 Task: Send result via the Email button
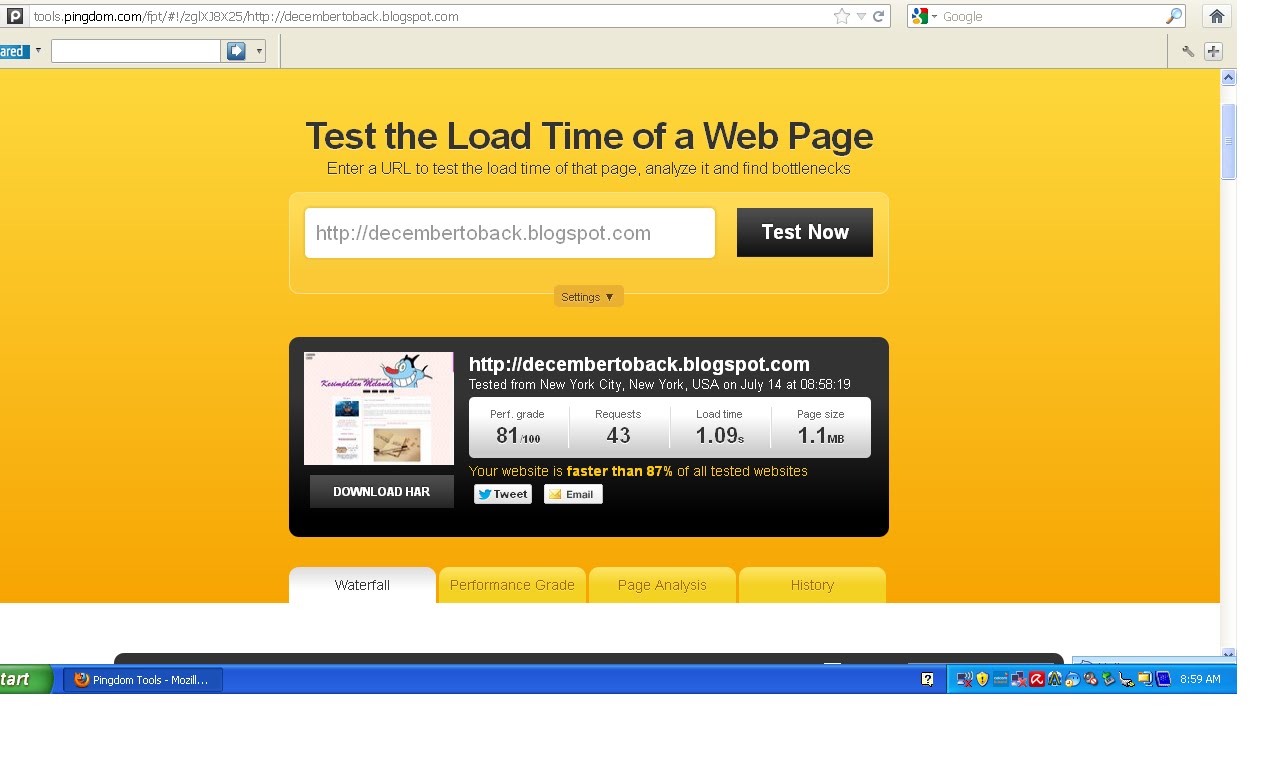573,494
